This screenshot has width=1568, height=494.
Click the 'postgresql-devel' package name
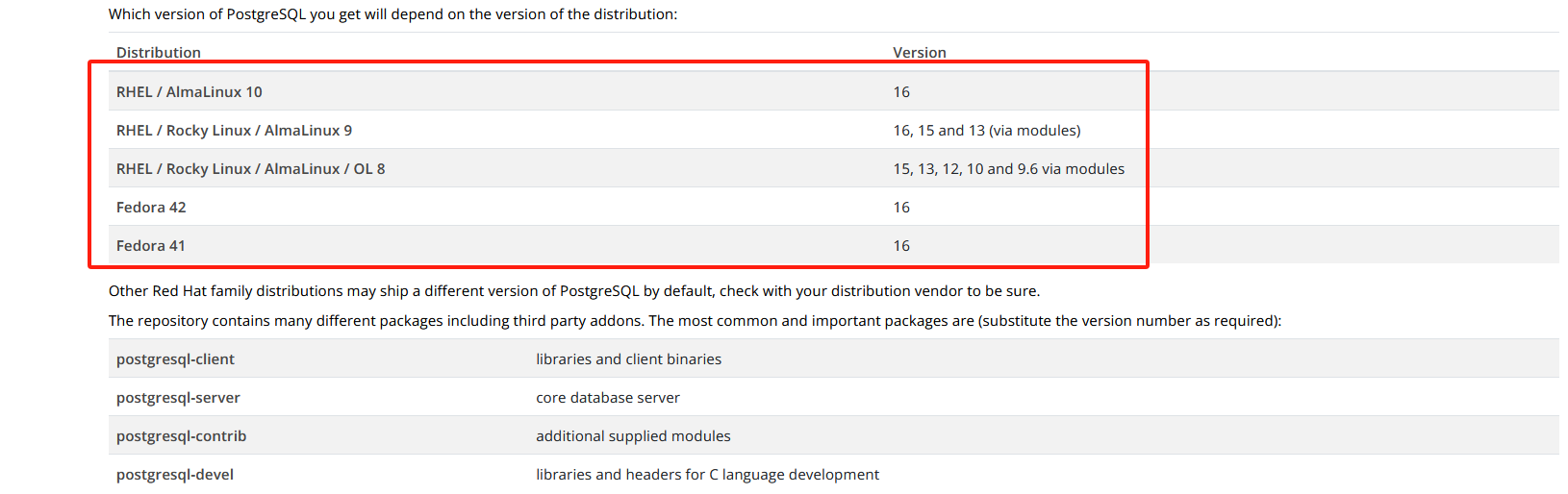coord(175,475)
